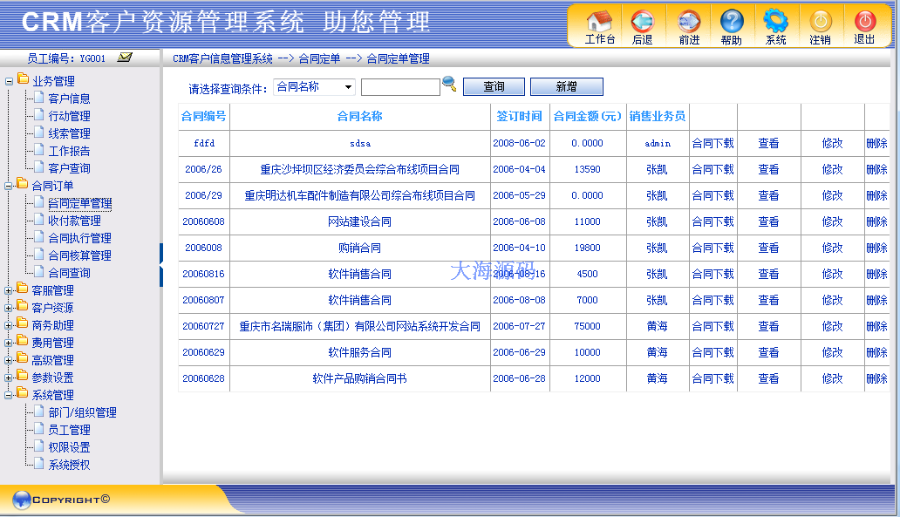Click the 销售业务员 column header

[x=657, y=116]
